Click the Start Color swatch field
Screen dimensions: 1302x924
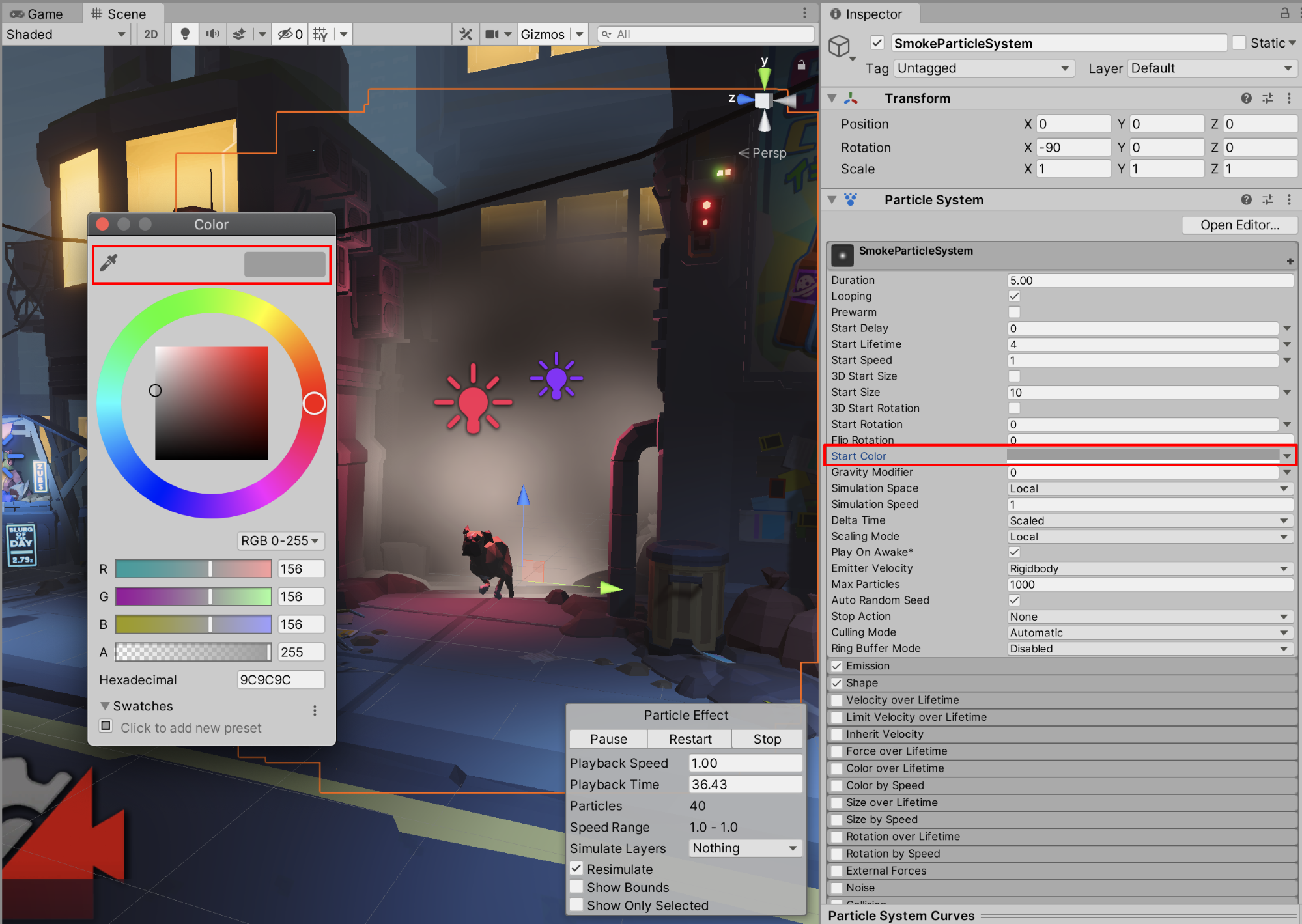coord(1142,456)
